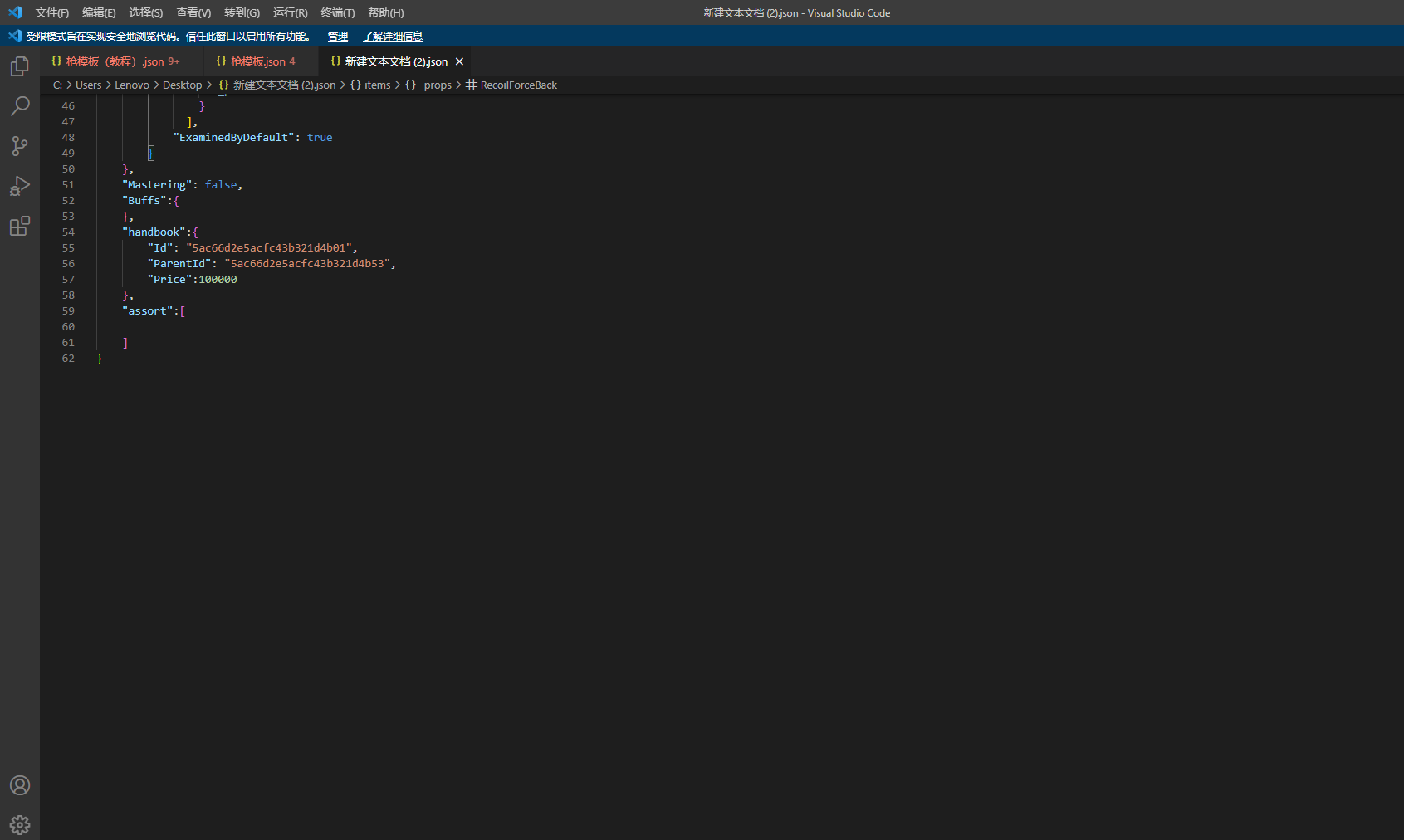Open the 选择(S) menu
The height and width of the screenshot is (840, 1404).
pos(146,12)
